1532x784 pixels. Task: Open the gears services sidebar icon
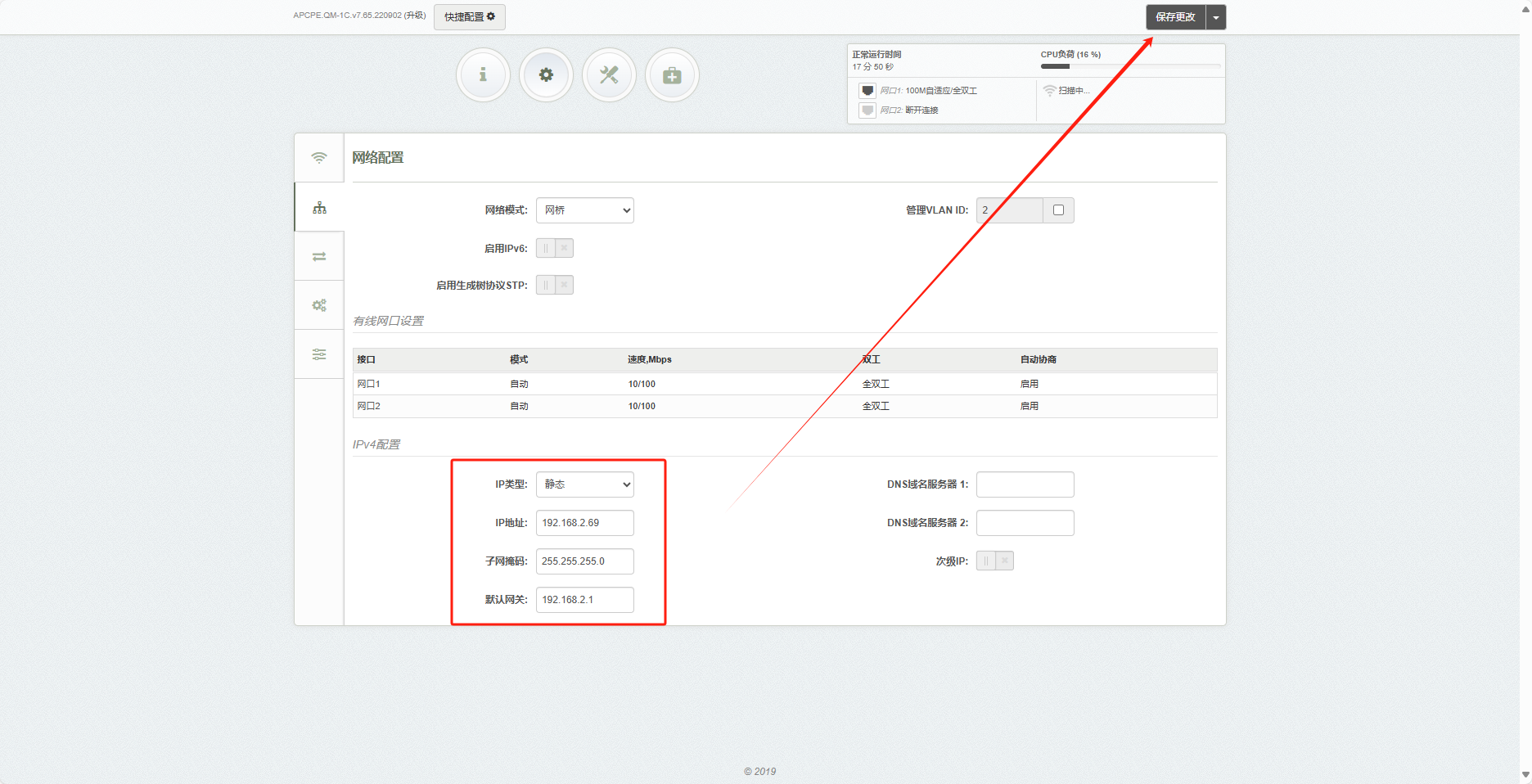319,305
